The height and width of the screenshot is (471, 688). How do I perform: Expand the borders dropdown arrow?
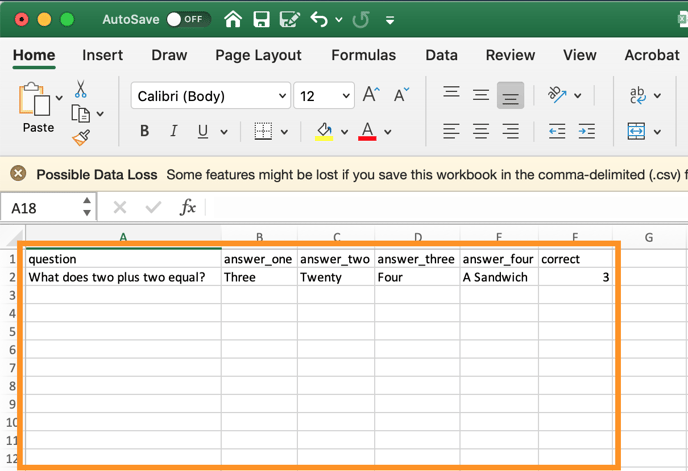point(284,132)
